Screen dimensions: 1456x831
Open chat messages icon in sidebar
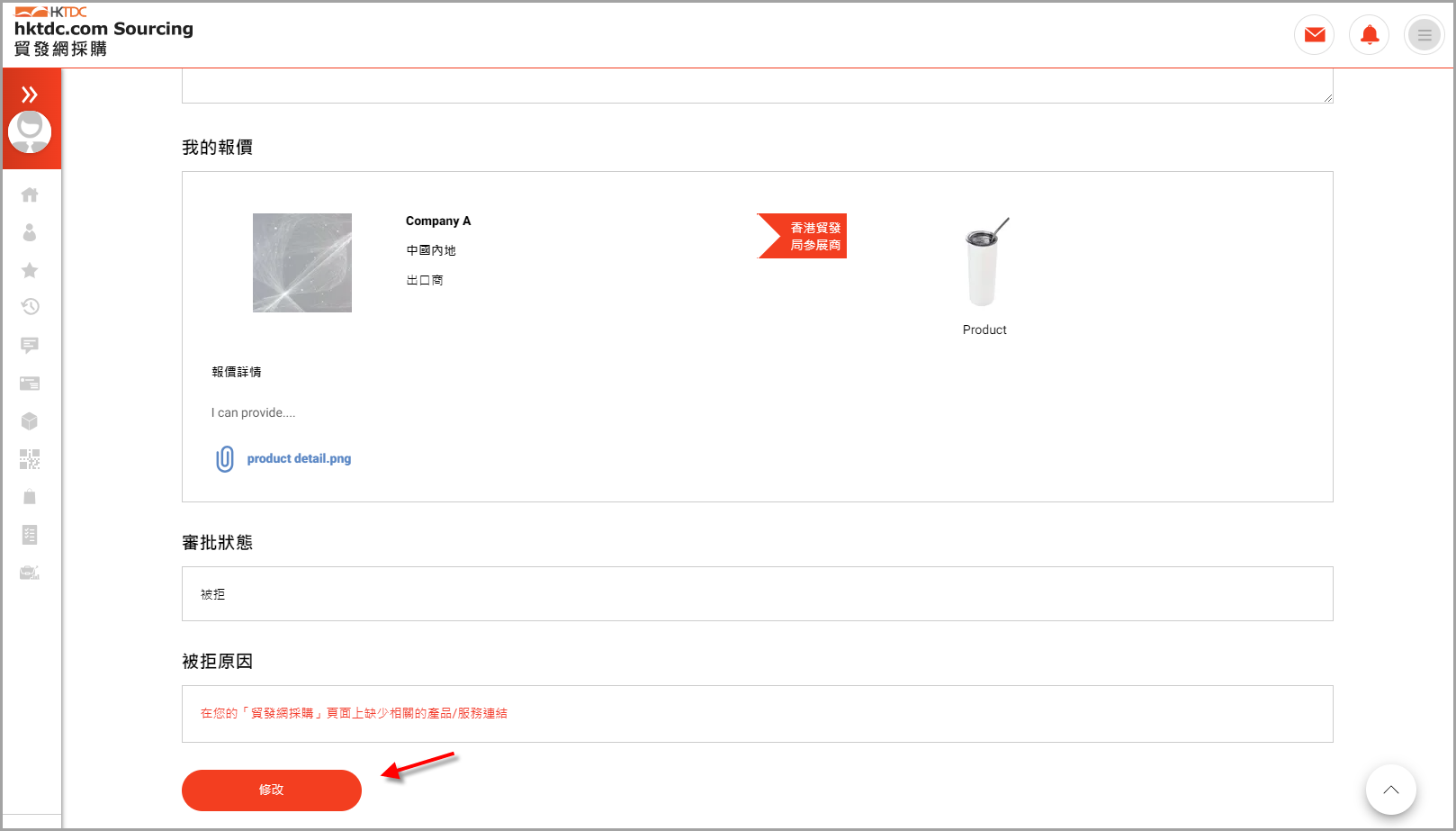click(30, 345)
